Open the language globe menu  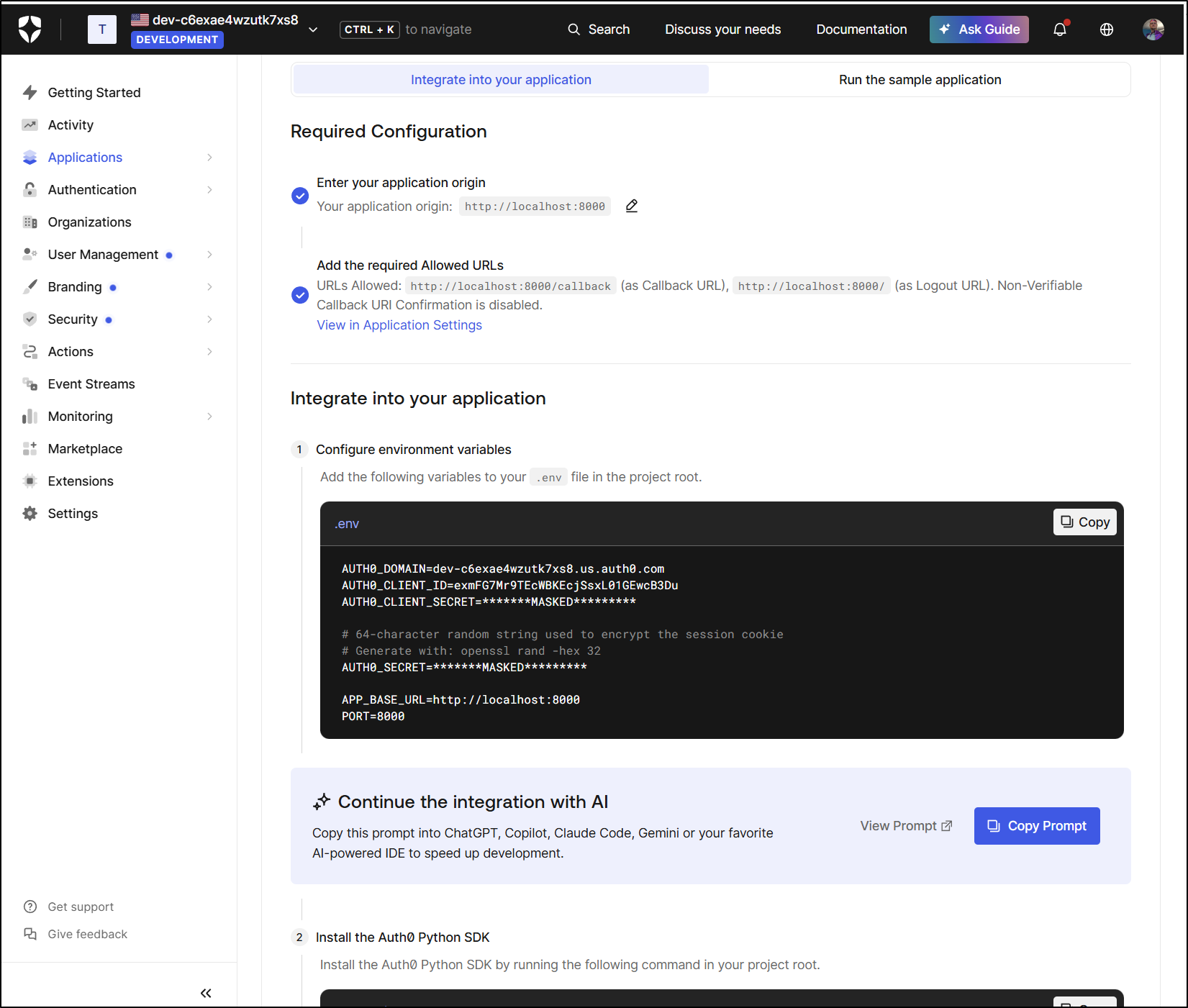1107,29
